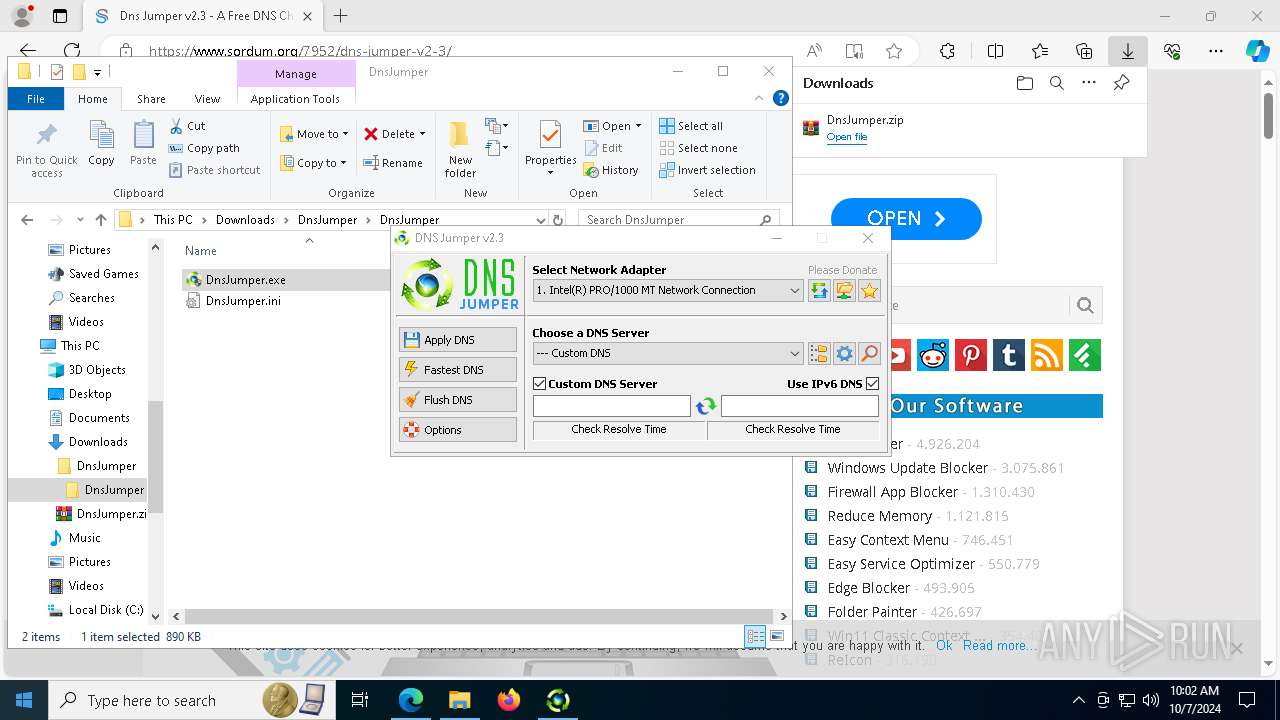This screenshot has width=1280, height=720.
Task: Open the File menu in File Explorer
Action: (x=36, y=99)
